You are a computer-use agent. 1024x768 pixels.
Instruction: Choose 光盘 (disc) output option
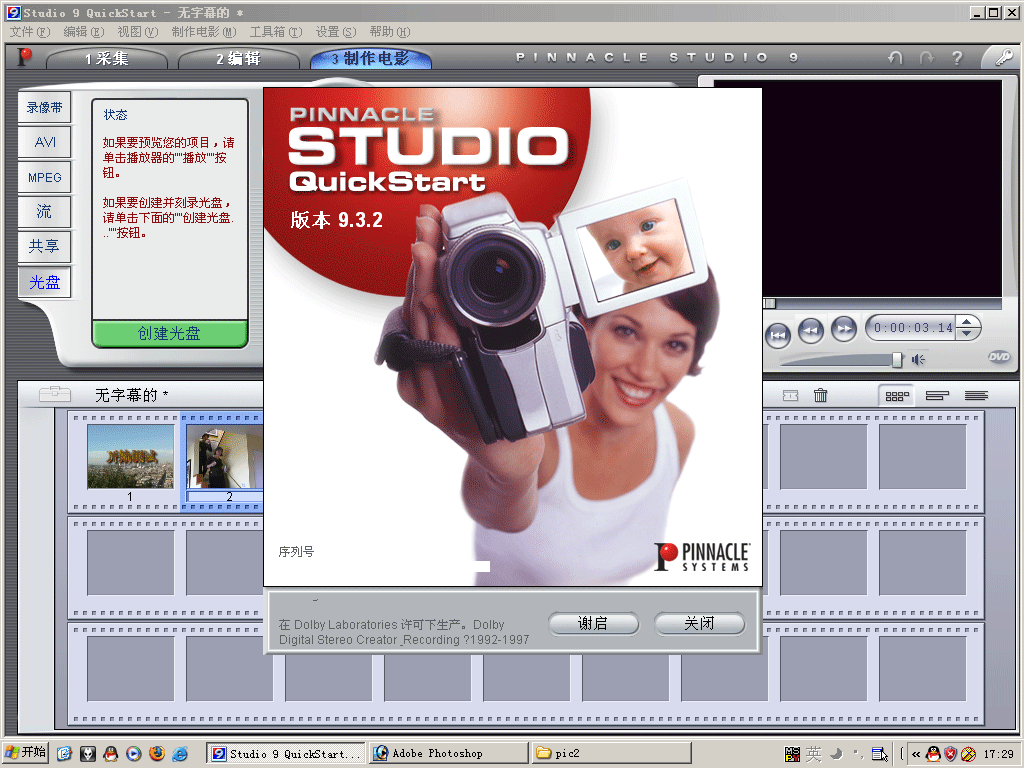tap(44, 282)
